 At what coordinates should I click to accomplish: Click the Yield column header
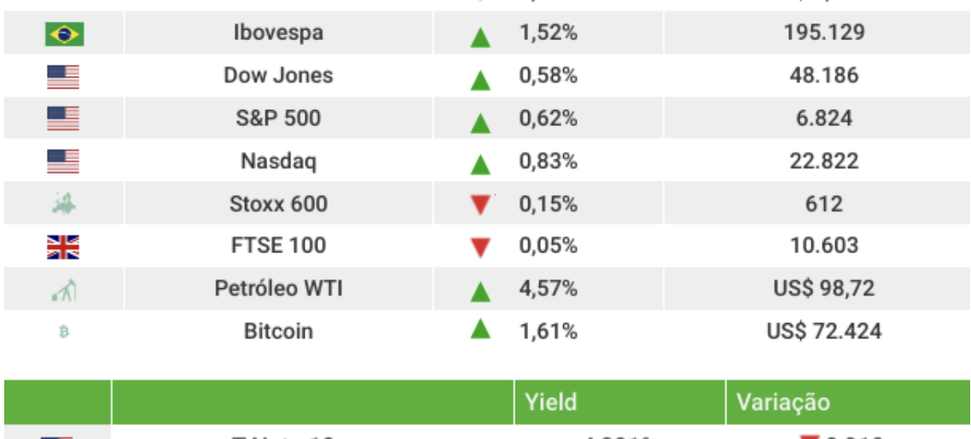[551, 402]
